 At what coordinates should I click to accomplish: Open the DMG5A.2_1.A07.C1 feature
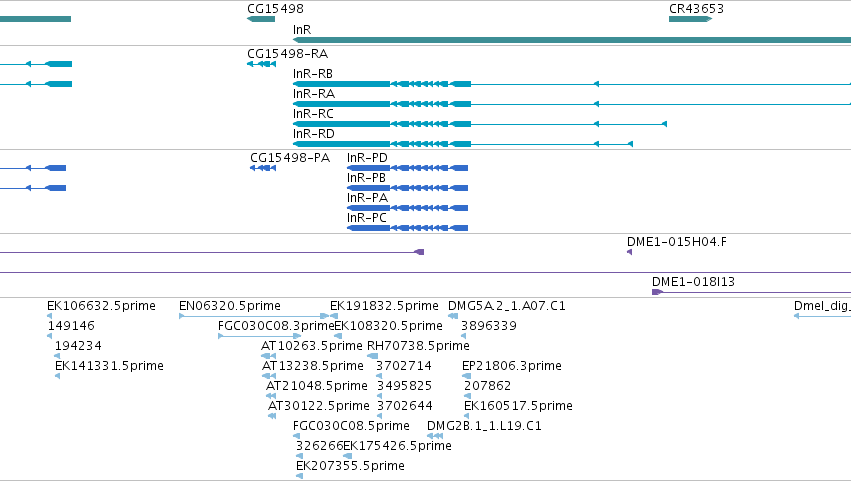(453, 316)
